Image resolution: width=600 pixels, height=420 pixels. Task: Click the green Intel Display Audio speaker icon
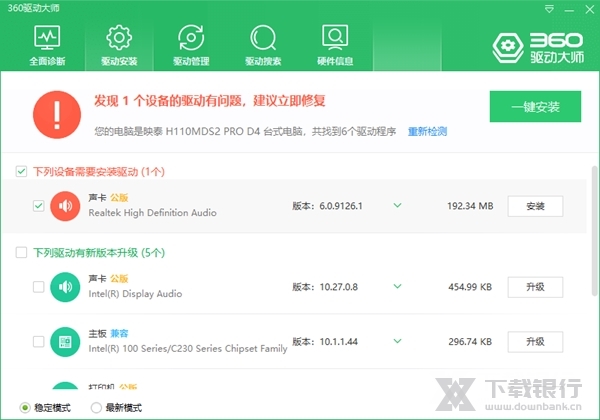coord(65,287)
